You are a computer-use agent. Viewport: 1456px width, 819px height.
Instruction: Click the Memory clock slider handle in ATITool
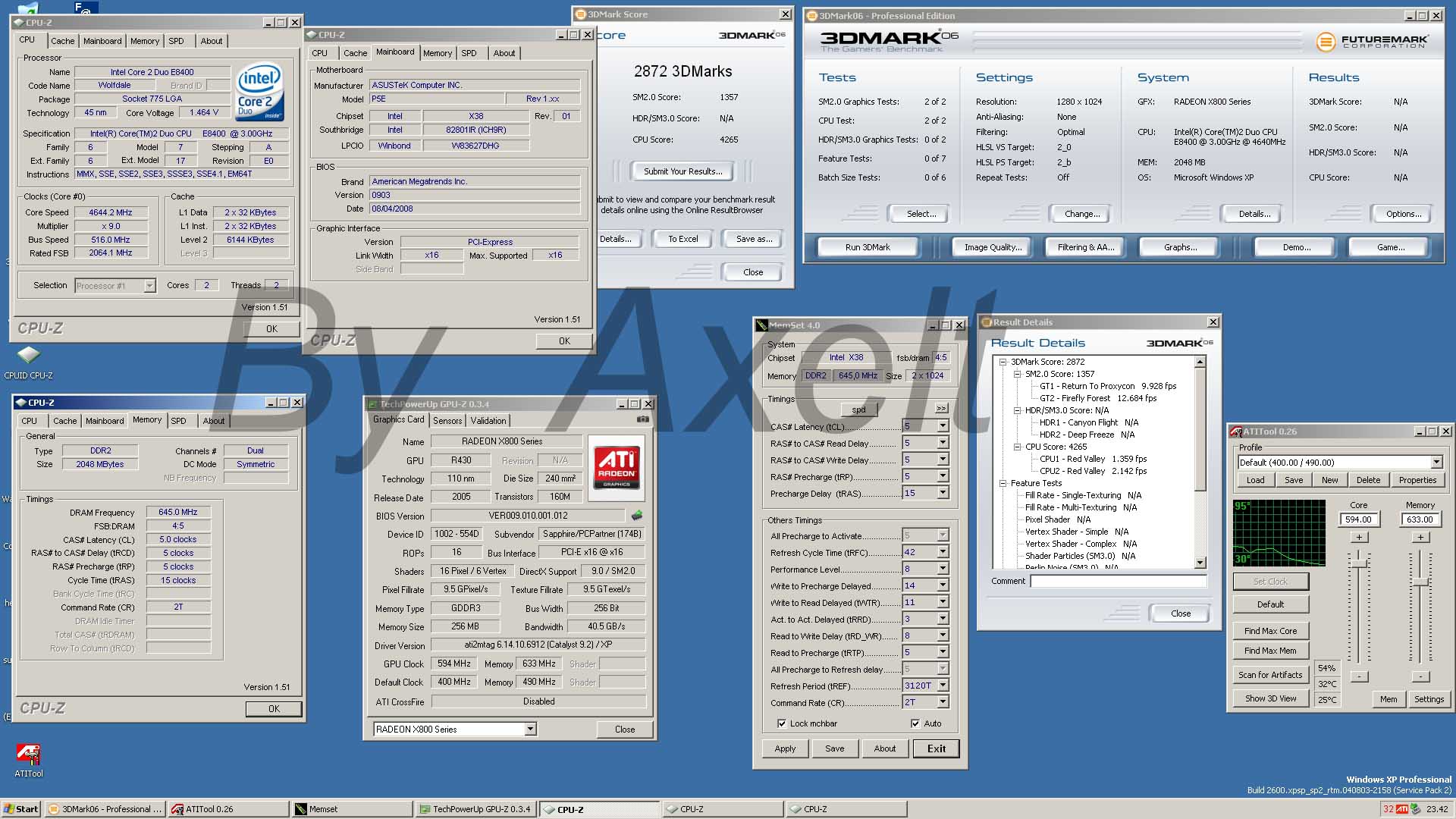(1420, 582)
